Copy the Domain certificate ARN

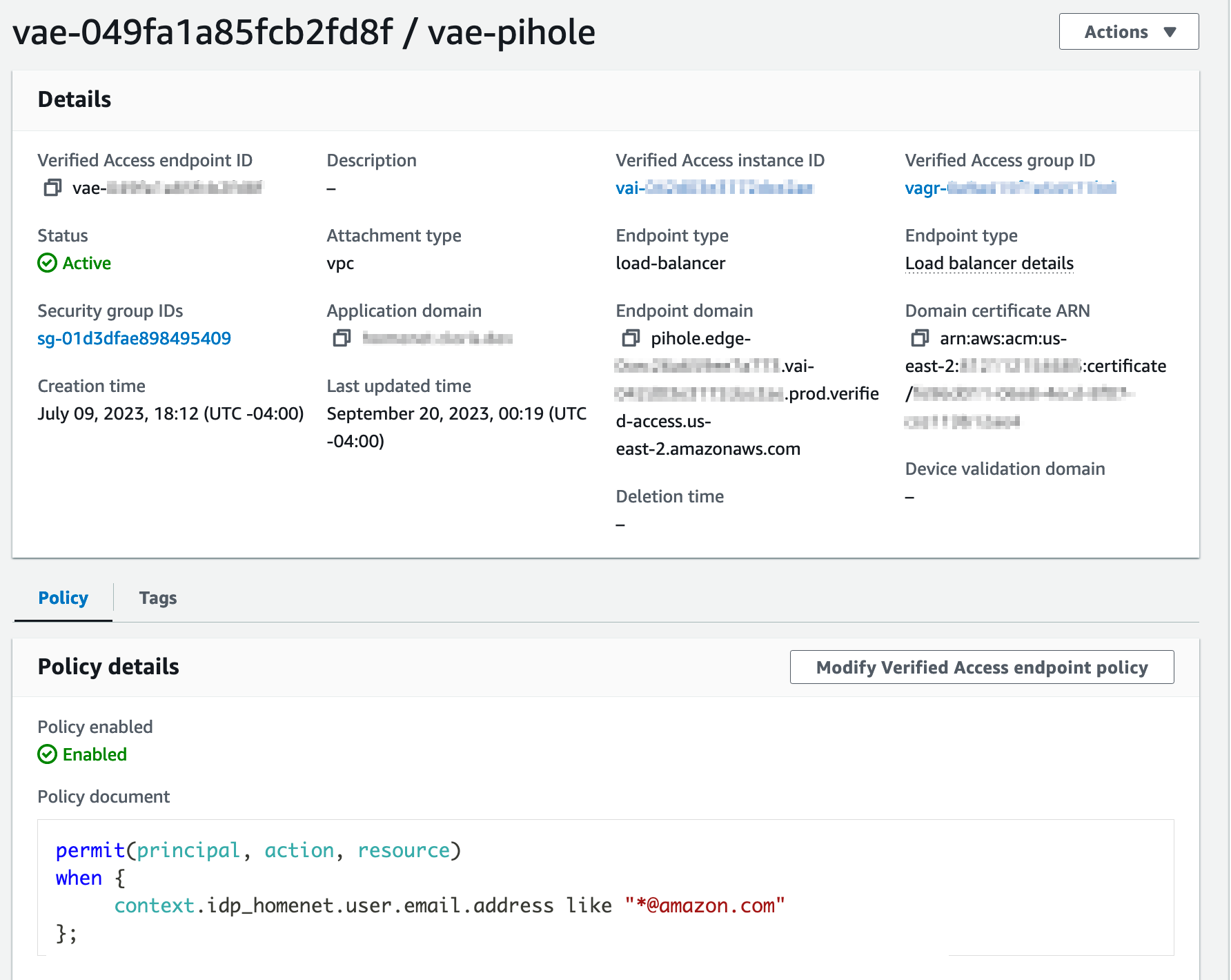point(920,338)
